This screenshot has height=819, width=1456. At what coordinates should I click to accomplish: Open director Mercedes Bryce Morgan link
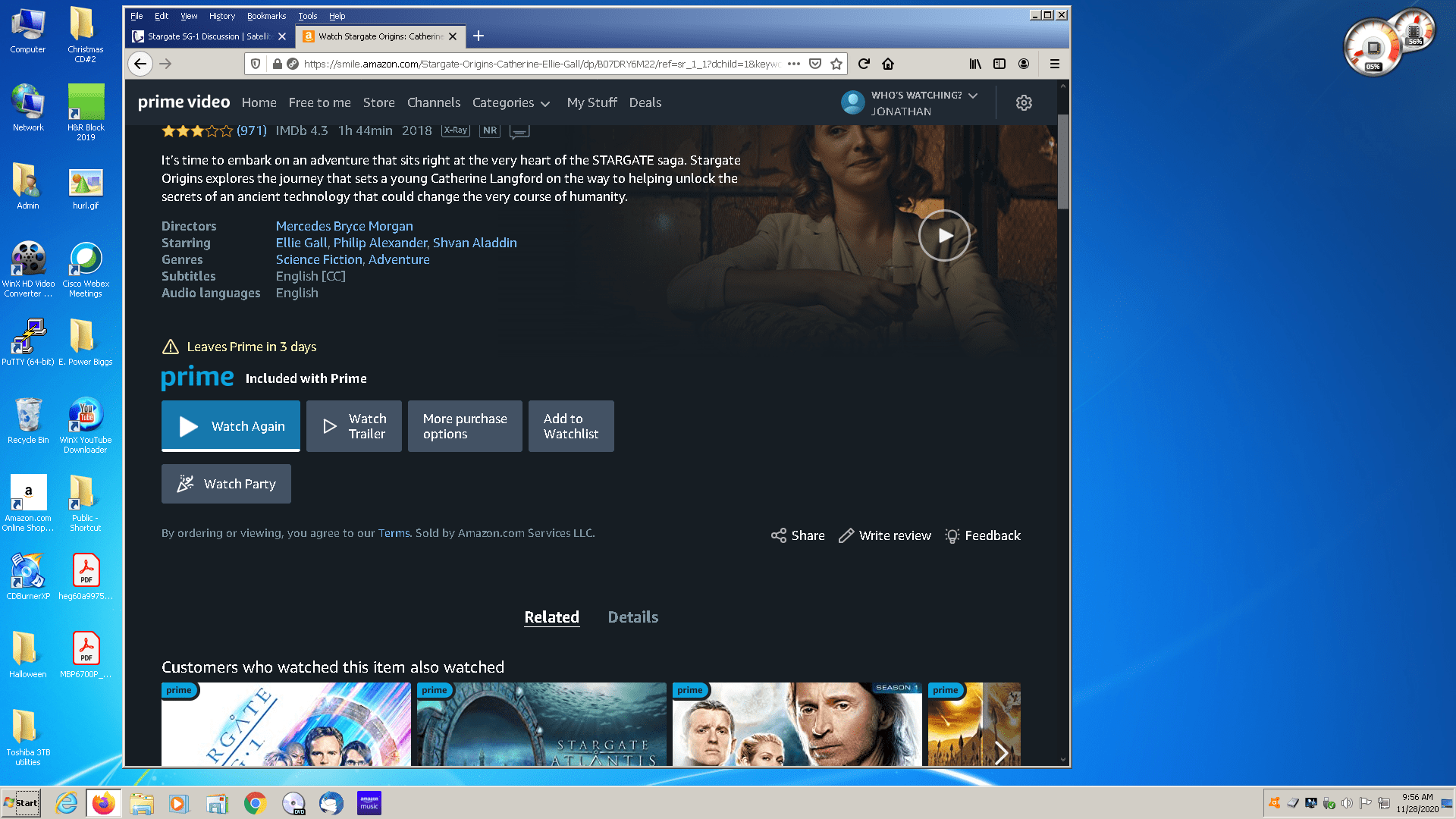pos(344,226)
